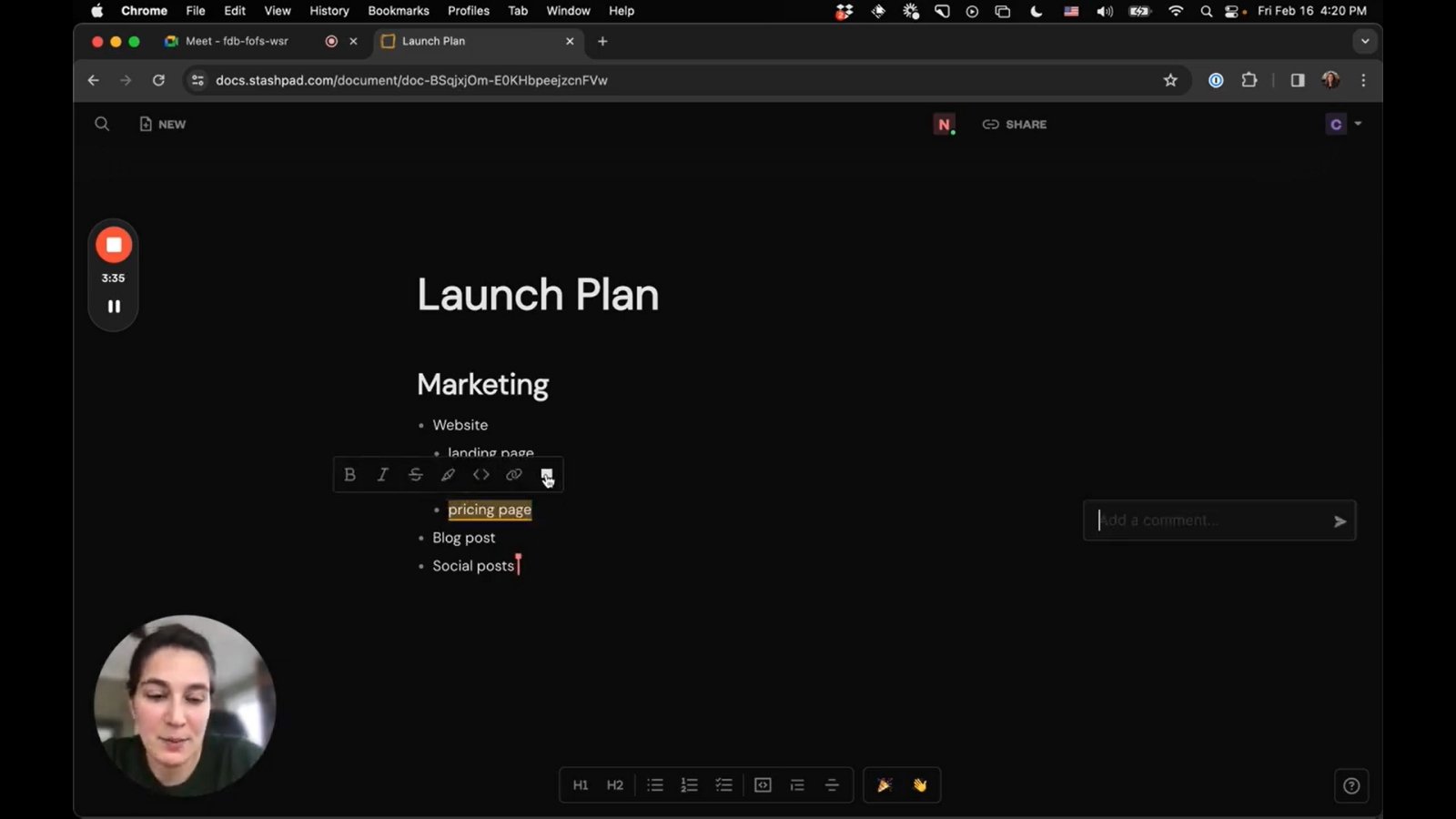
Task: Toggle Chrome side panel
Action: (x=1298, y=80)
